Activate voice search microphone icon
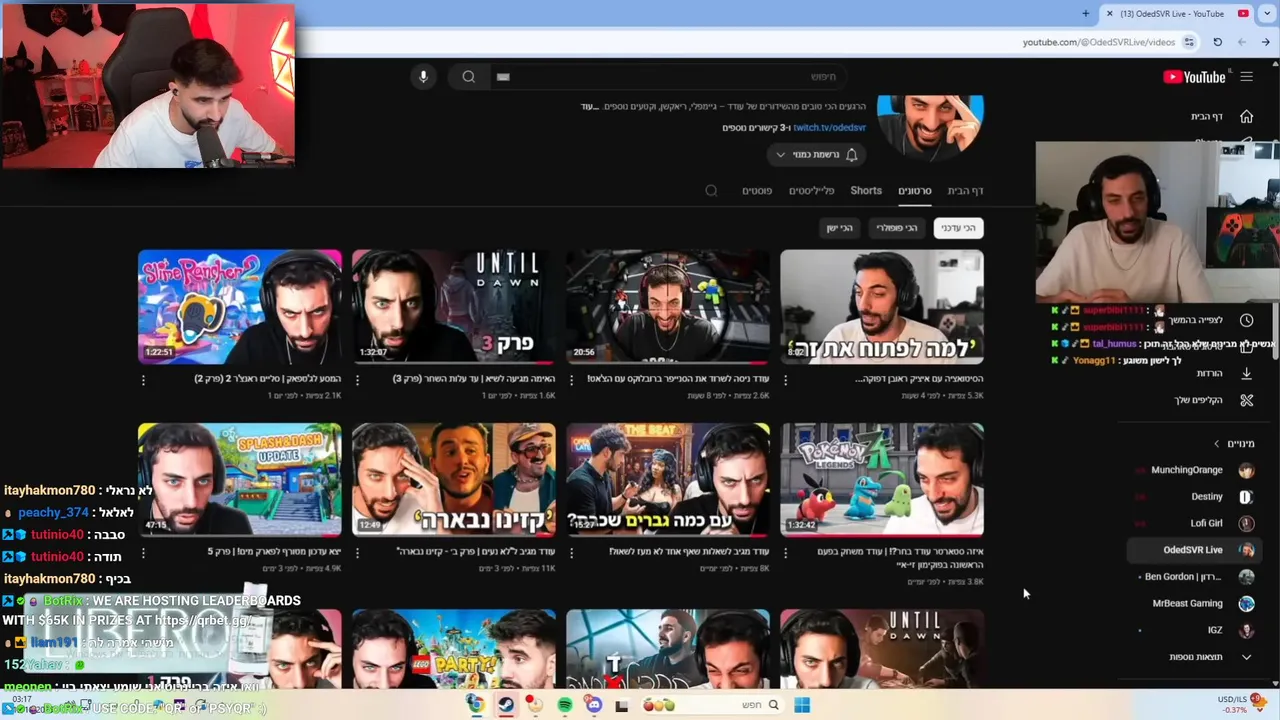 click(423, 77)
